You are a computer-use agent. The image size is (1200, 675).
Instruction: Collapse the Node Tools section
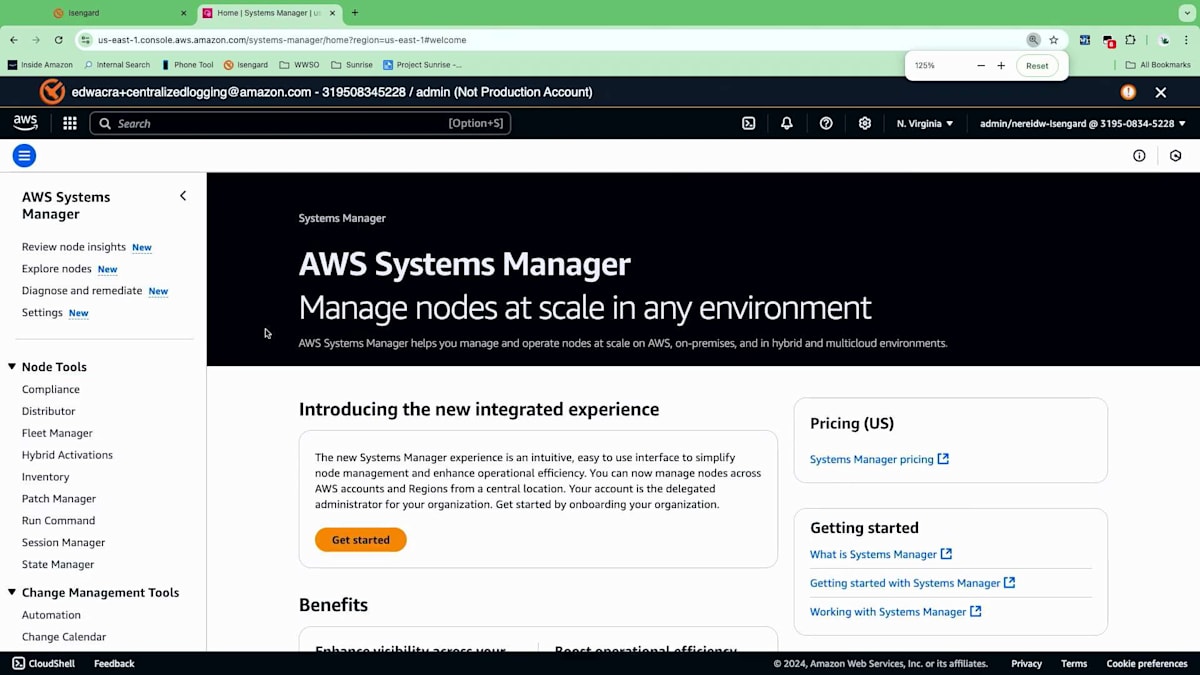coord(13,367)
